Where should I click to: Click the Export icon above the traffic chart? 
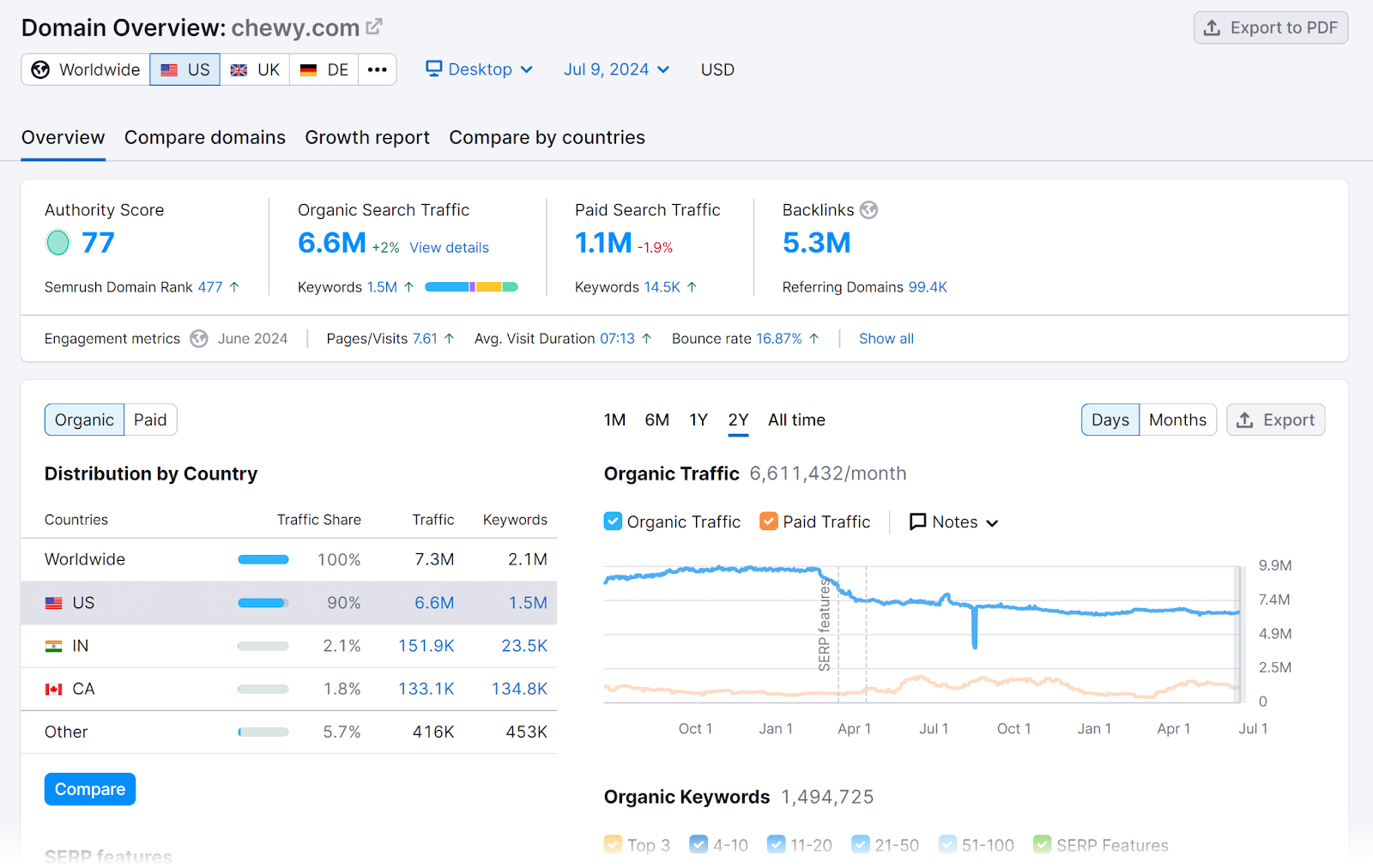(1246, 419)
